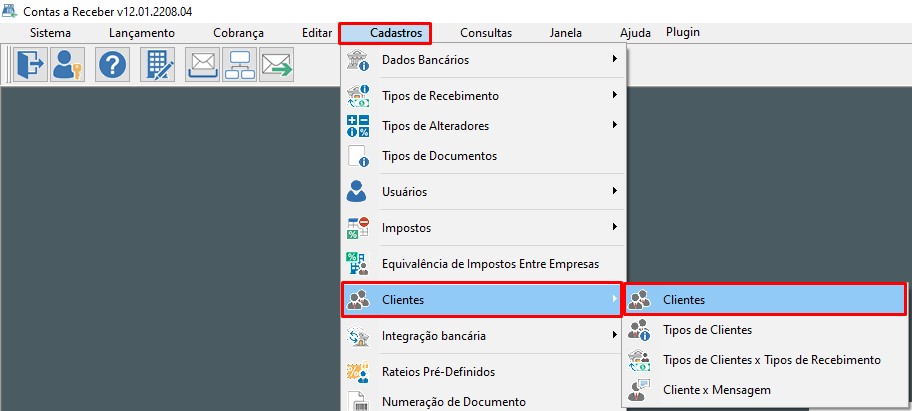This screenshot has height=411, width=912.
Task: Click the Contas a Receber title bar icon
Action: [x=10, y=11]
